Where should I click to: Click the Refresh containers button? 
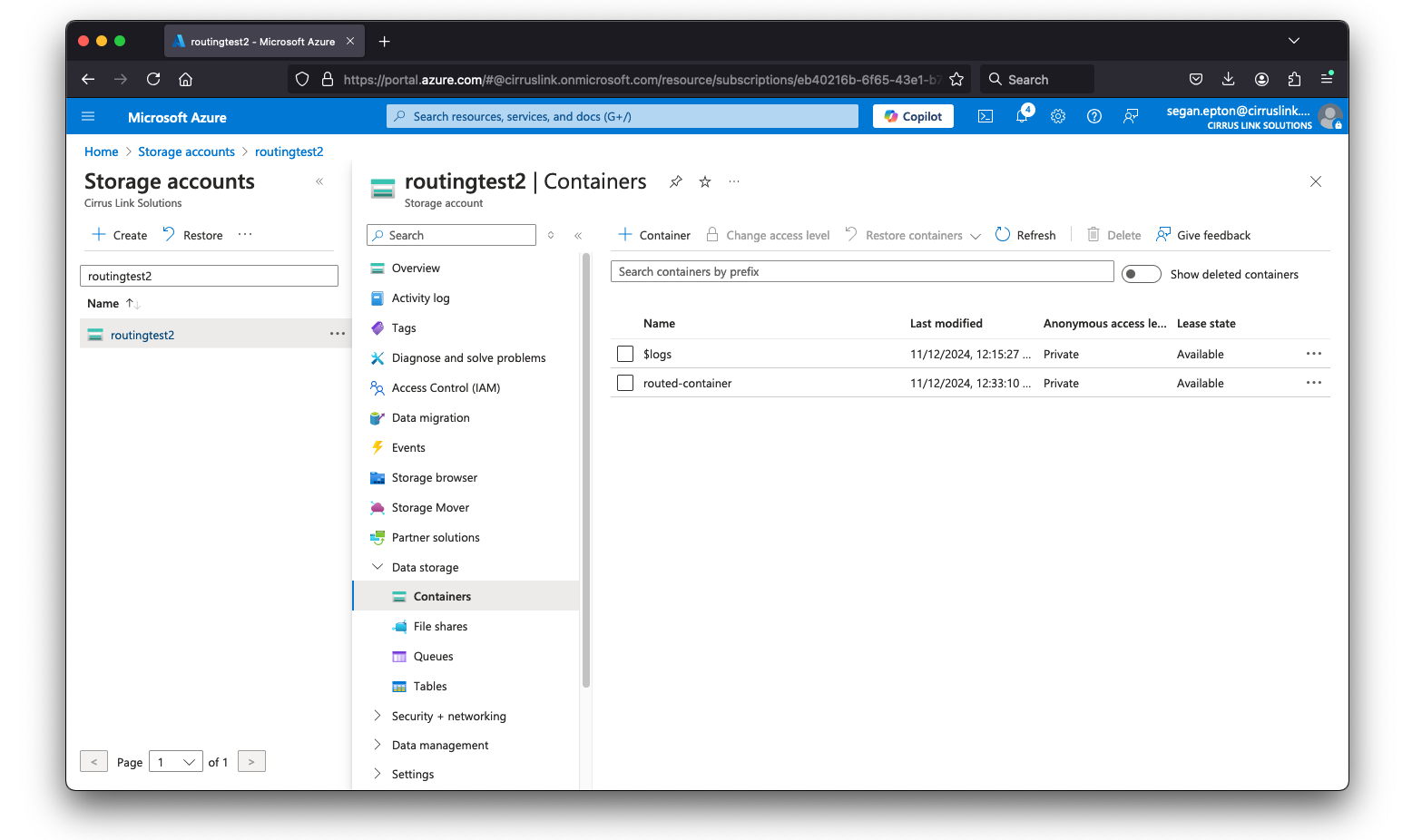click(1025, 235)
